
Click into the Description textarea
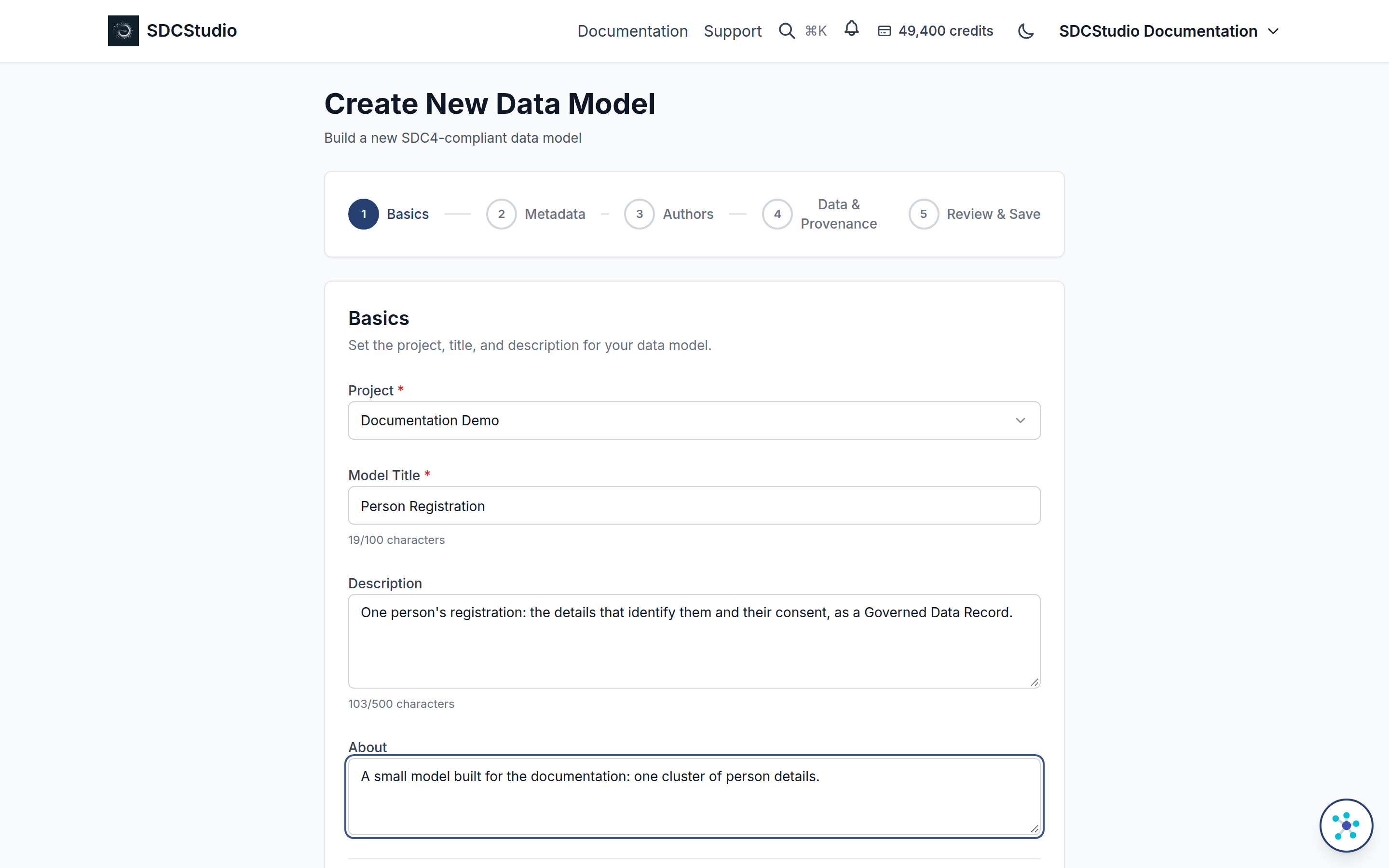coord(694,641)
